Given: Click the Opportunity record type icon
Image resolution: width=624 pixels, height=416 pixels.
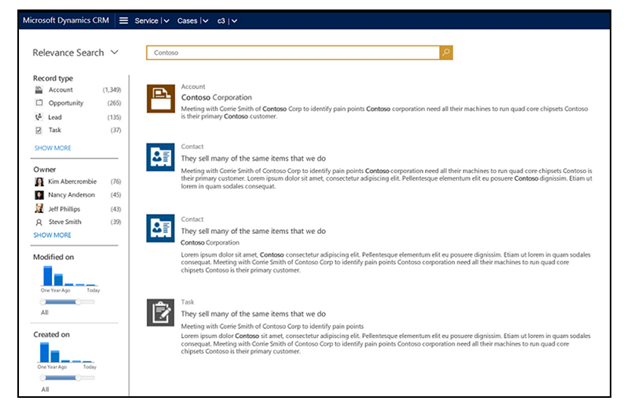Looking at the screenshot, I should click(39, 103).
